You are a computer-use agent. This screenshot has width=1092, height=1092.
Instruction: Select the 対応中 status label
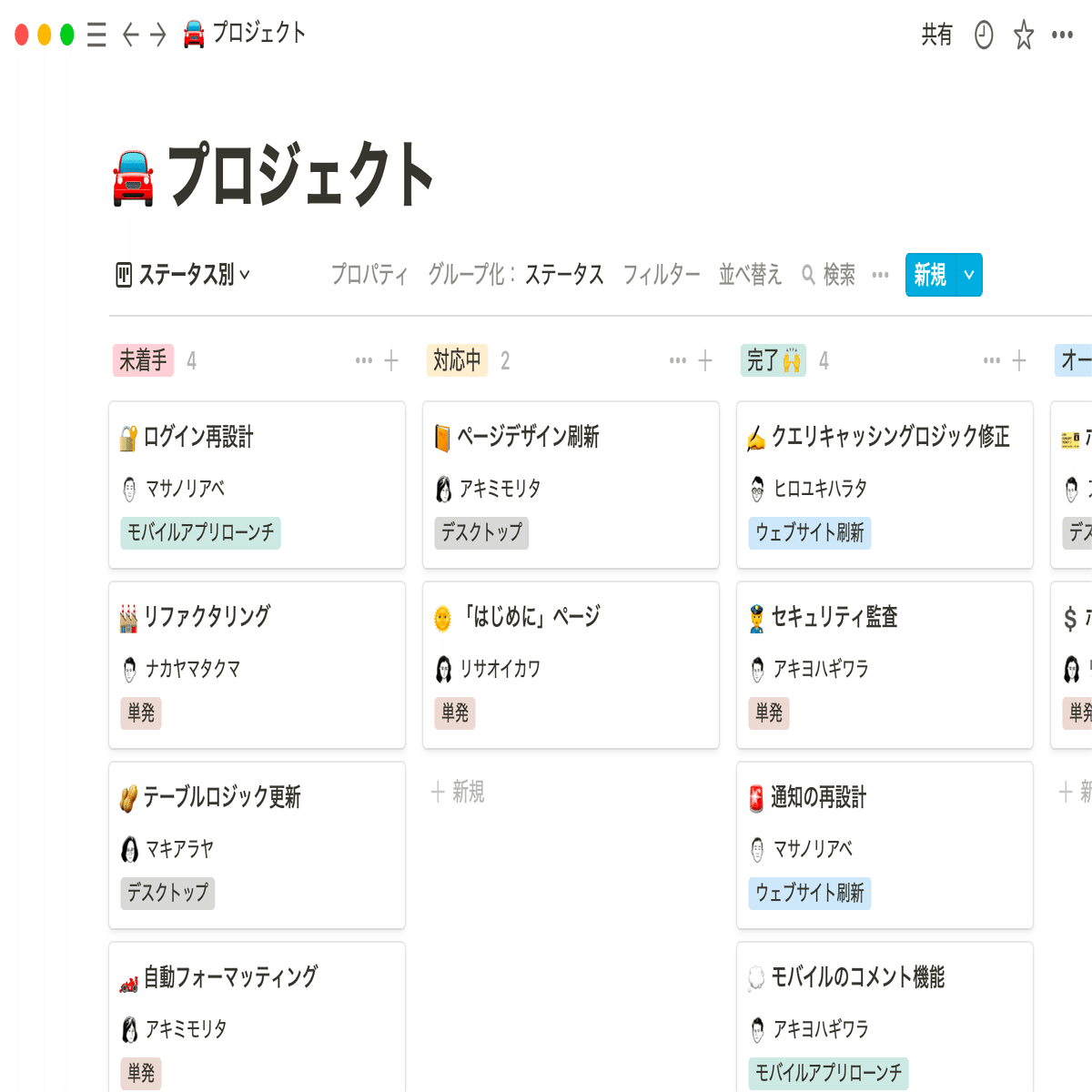457,360
